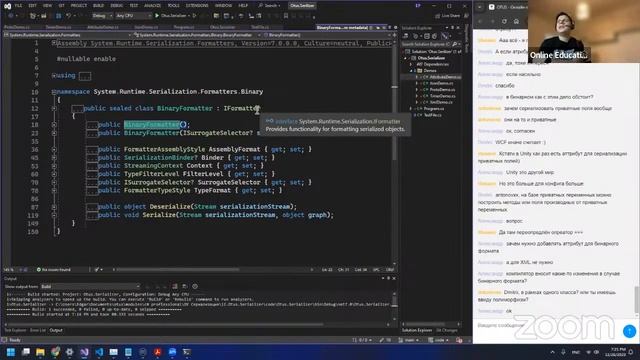
Task: Open the EXTENSIONS menu
Action: pos(197,6)
